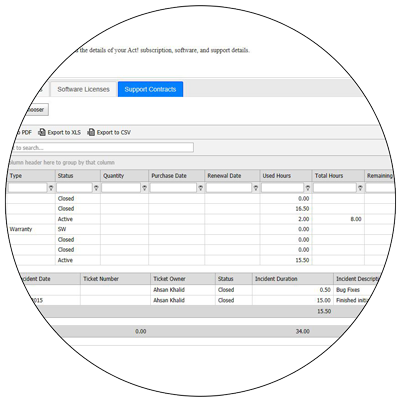400x402 pixels.
Task: Click the Export to XLS icon
Action: point(42,132)
